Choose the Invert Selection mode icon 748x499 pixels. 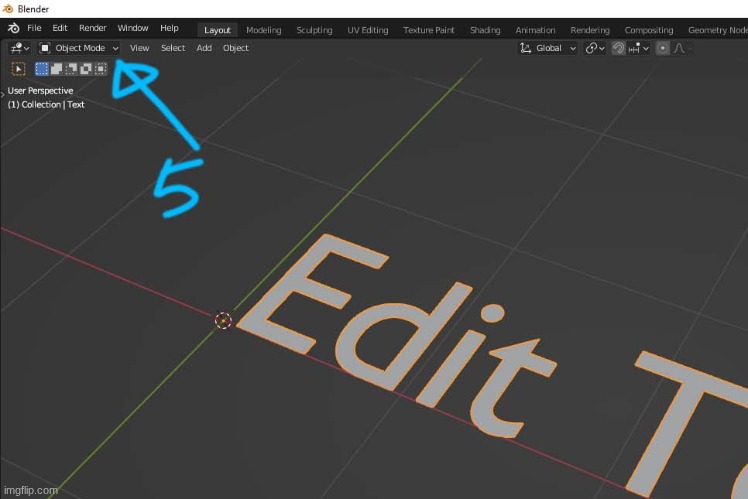pyautogui.click(x=86, y=69)
